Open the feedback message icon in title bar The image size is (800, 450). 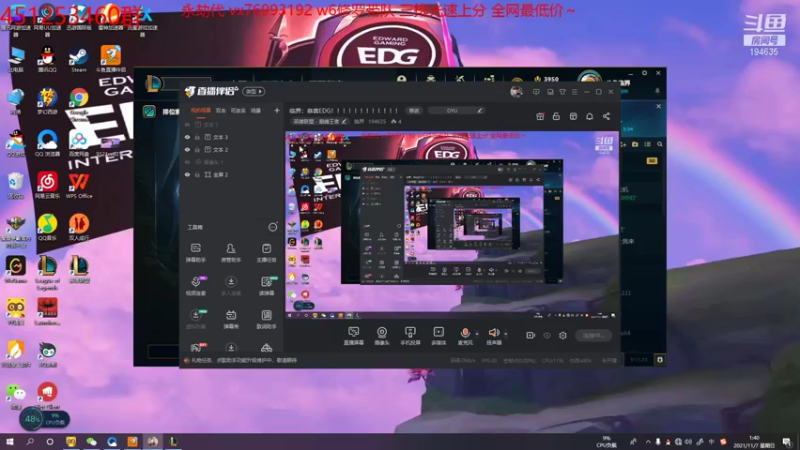pos(536,92)
